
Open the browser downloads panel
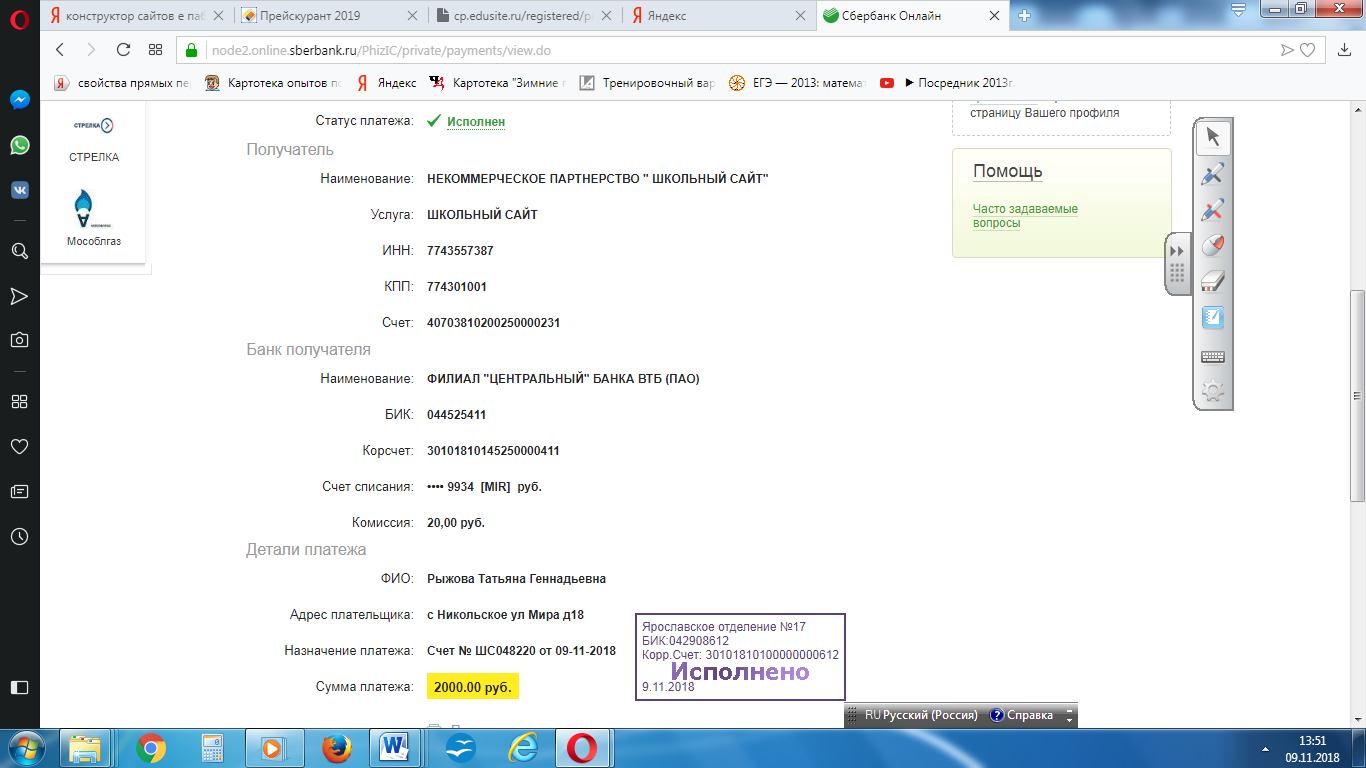tap(1345, 50)
